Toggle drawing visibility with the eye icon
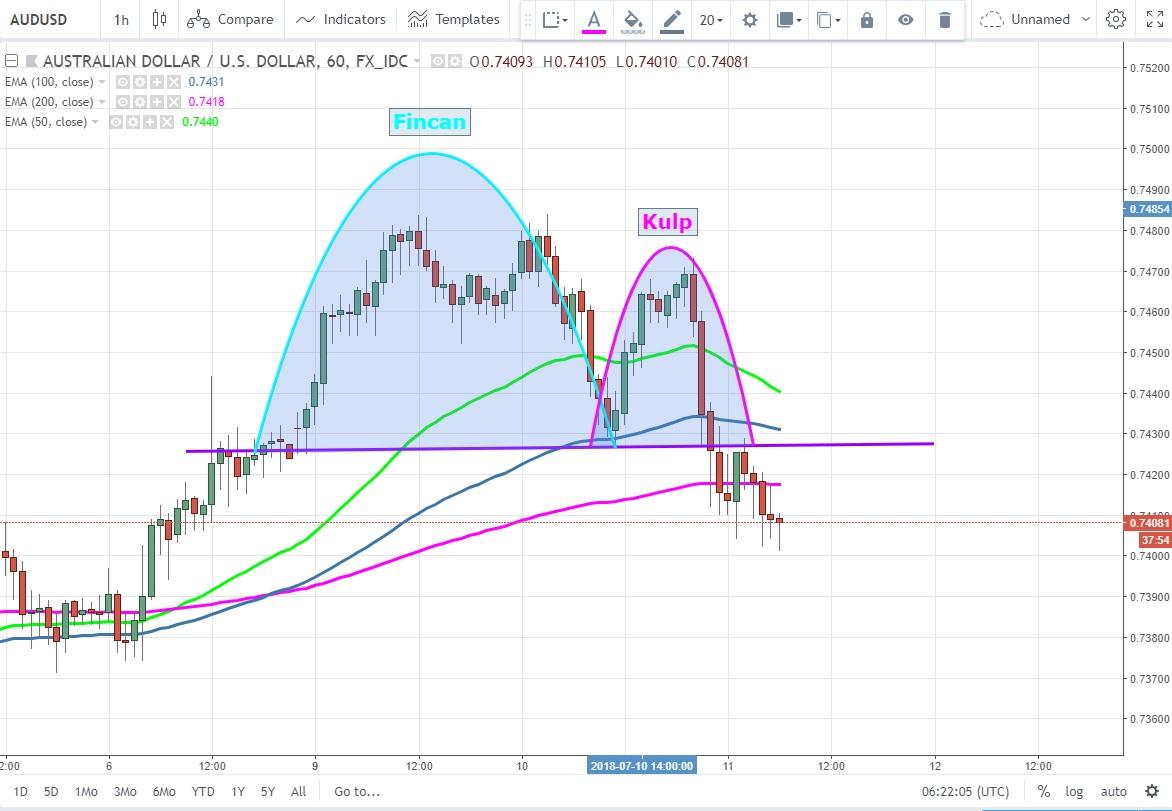Viewport: 1172px width, 811px height. pos(905,19)
